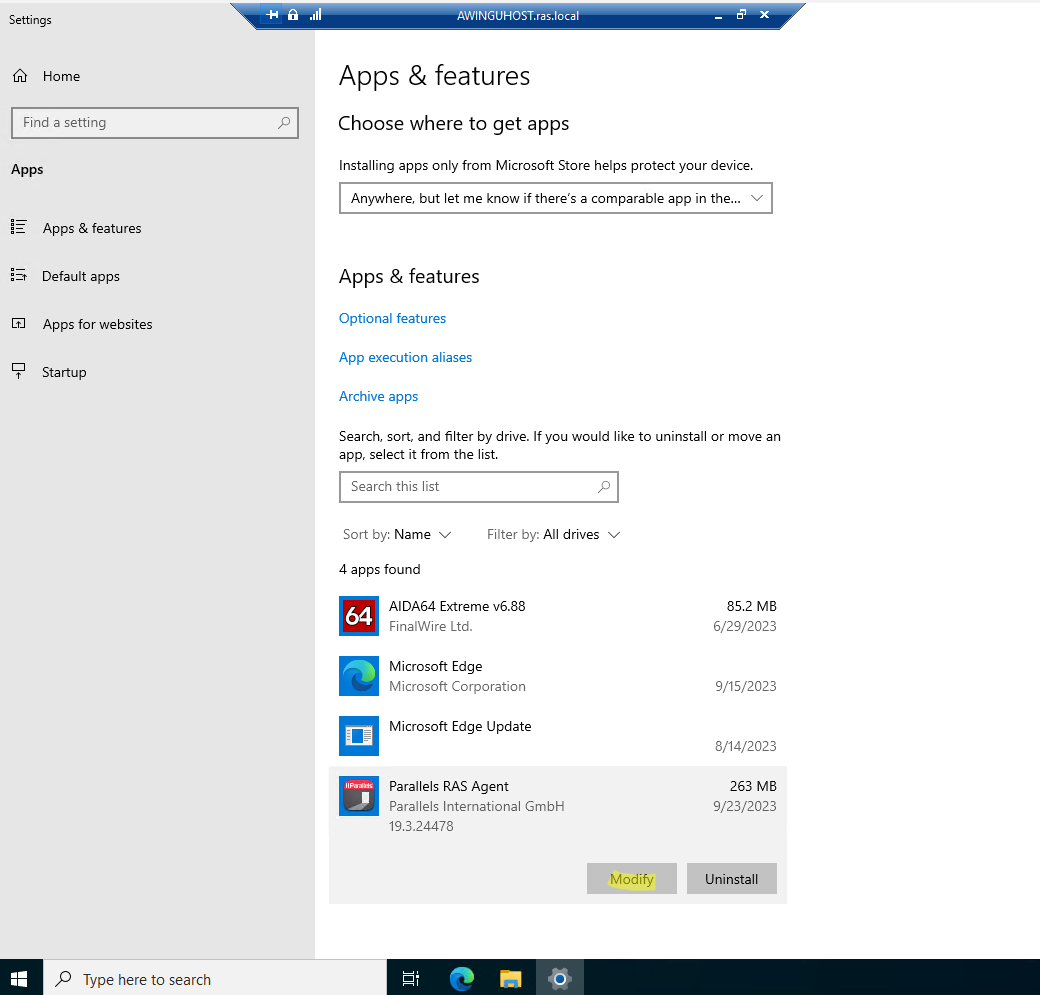Screen dimensions: 1040x995
Task: Select Microsoft Edge app icon in list
Action: [359, 676]
